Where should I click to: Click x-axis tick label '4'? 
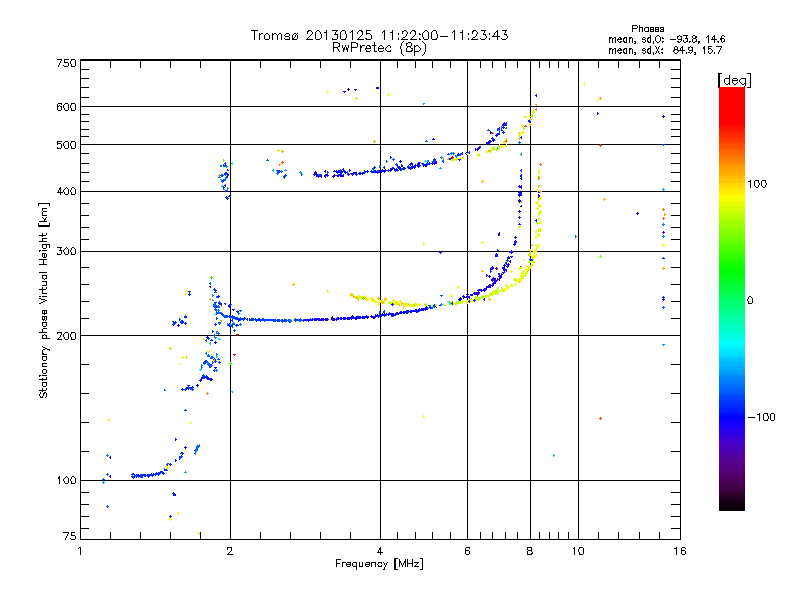[x=380, y=551]
